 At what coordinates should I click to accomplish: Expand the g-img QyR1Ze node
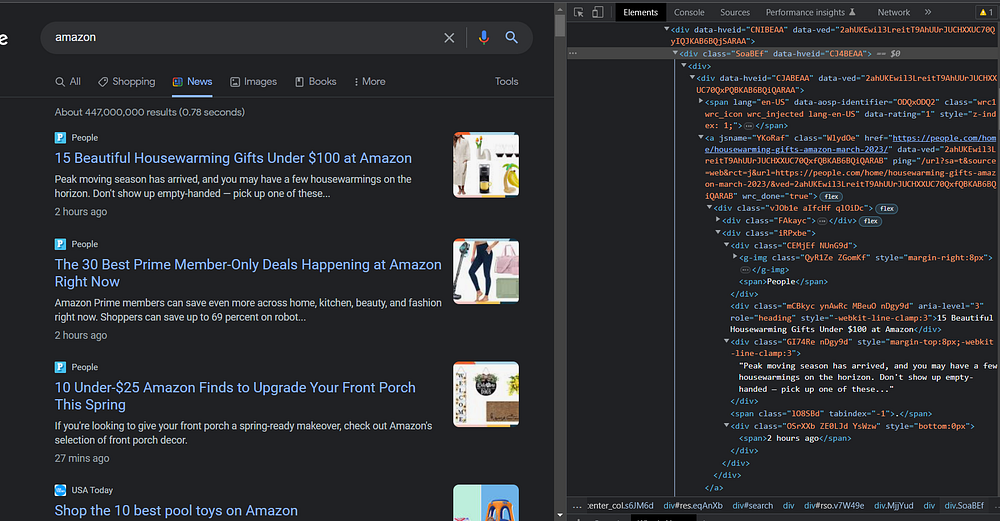[735, 256]
